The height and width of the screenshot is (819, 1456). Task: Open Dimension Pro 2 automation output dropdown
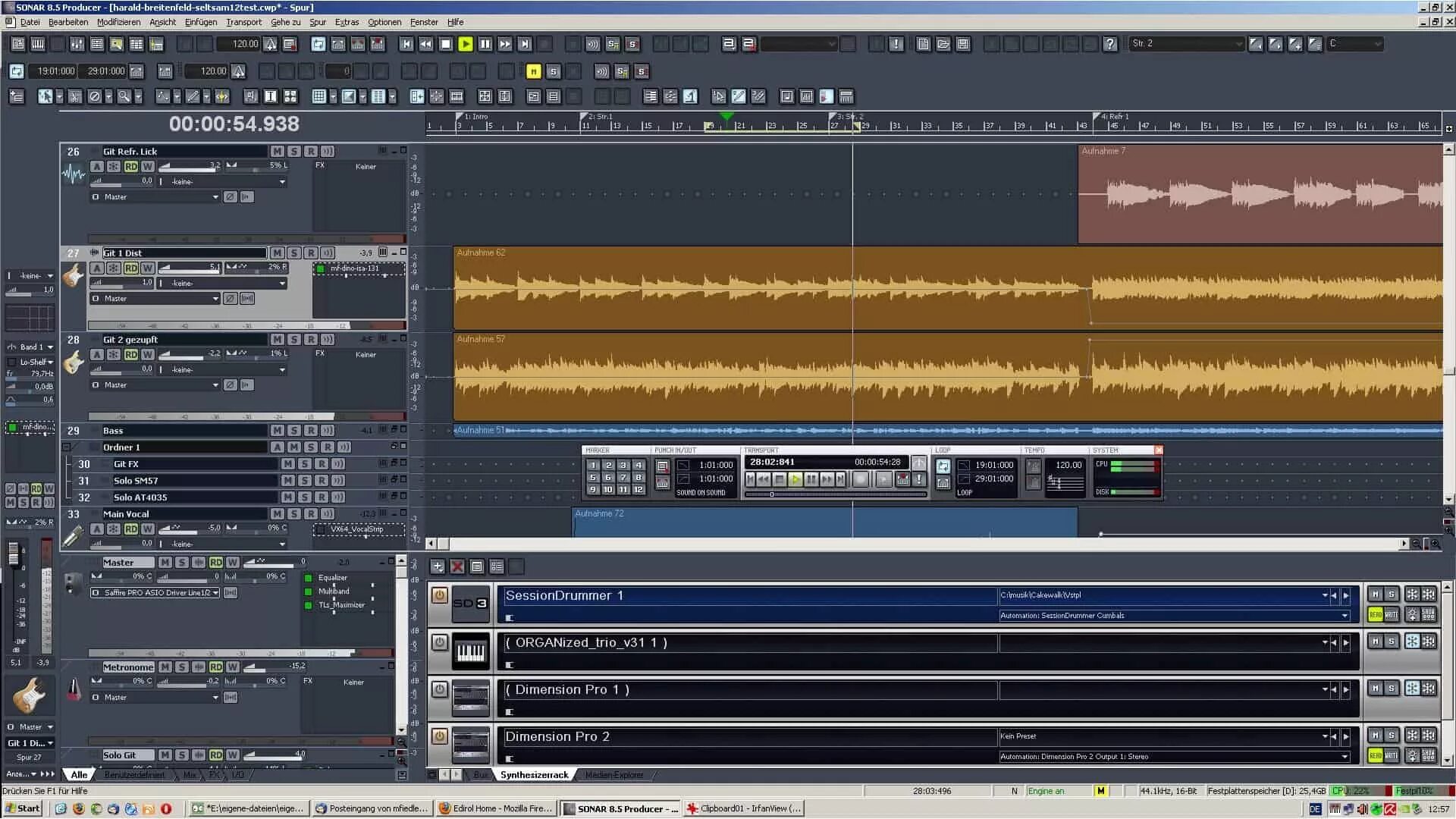[1345, 757]
